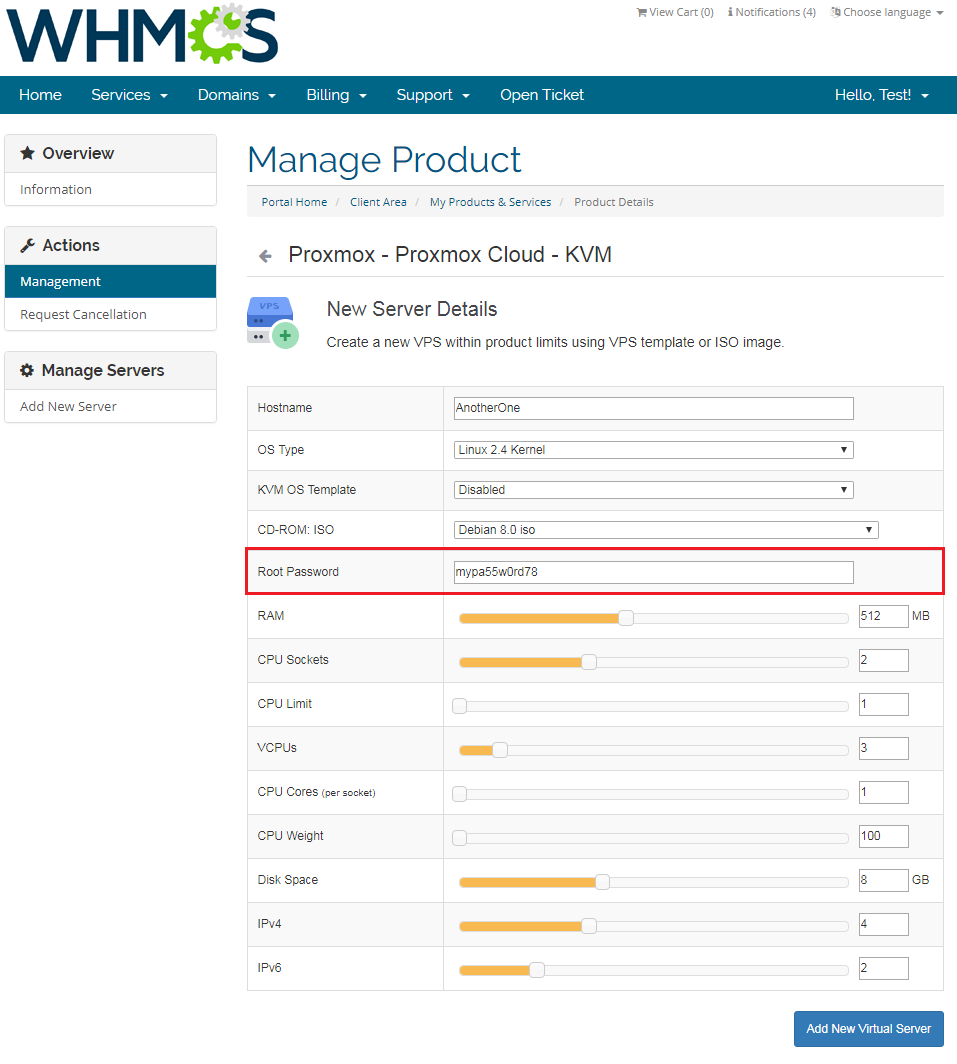Click Open Ticket in the navigation bar

(542, 95)
